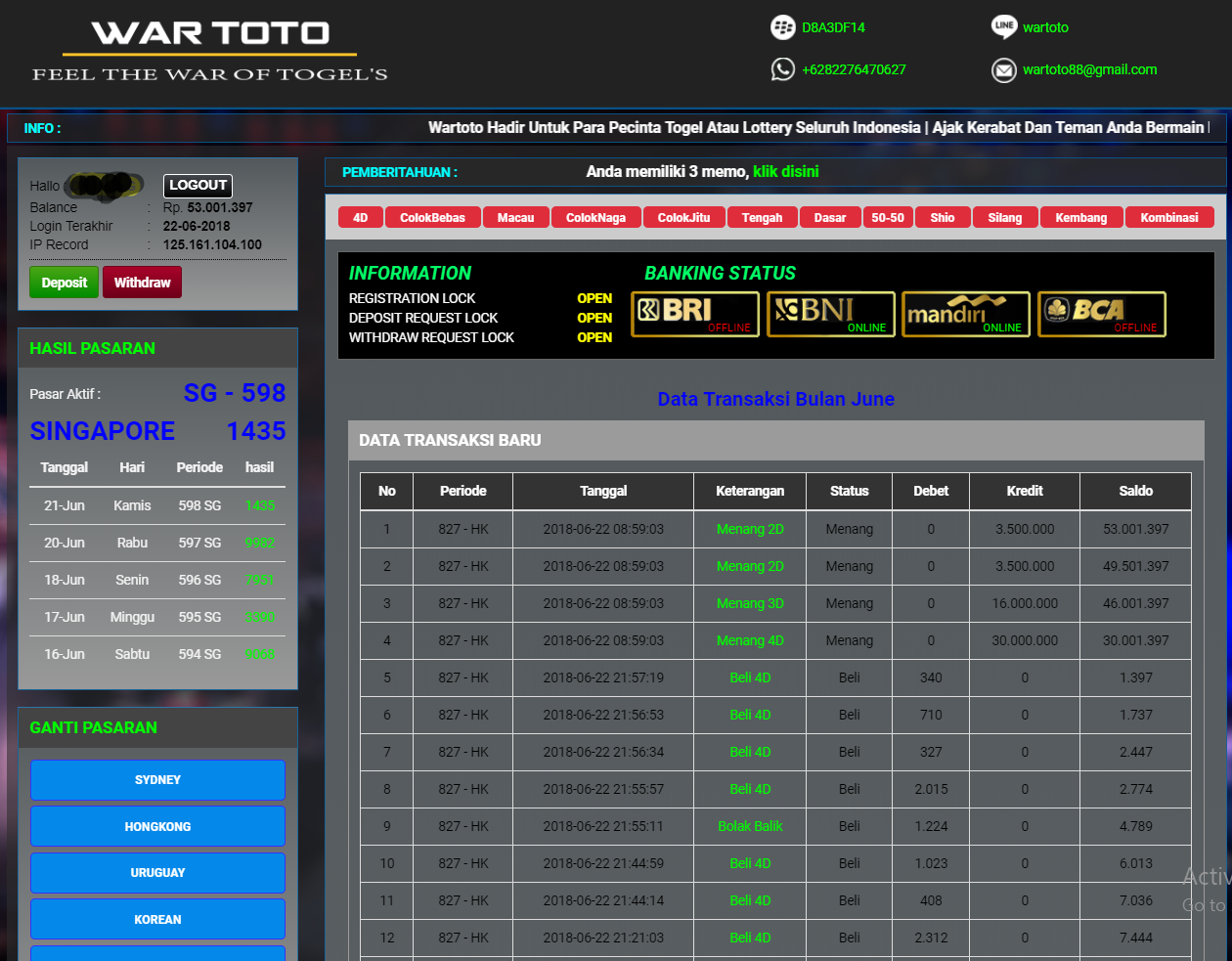The image size is (1232, 961).
Task: Click the War Toto logo
Action: pyautogui.click(x=210, y=51)
